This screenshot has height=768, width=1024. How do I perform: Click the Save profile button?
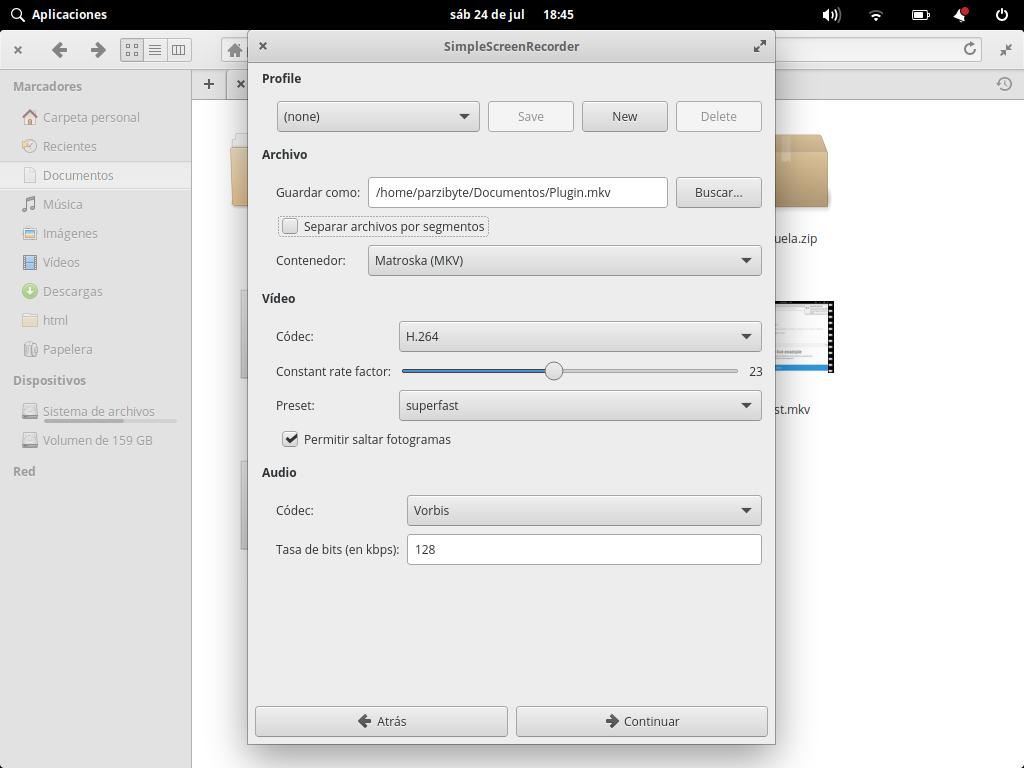[531, 116]
